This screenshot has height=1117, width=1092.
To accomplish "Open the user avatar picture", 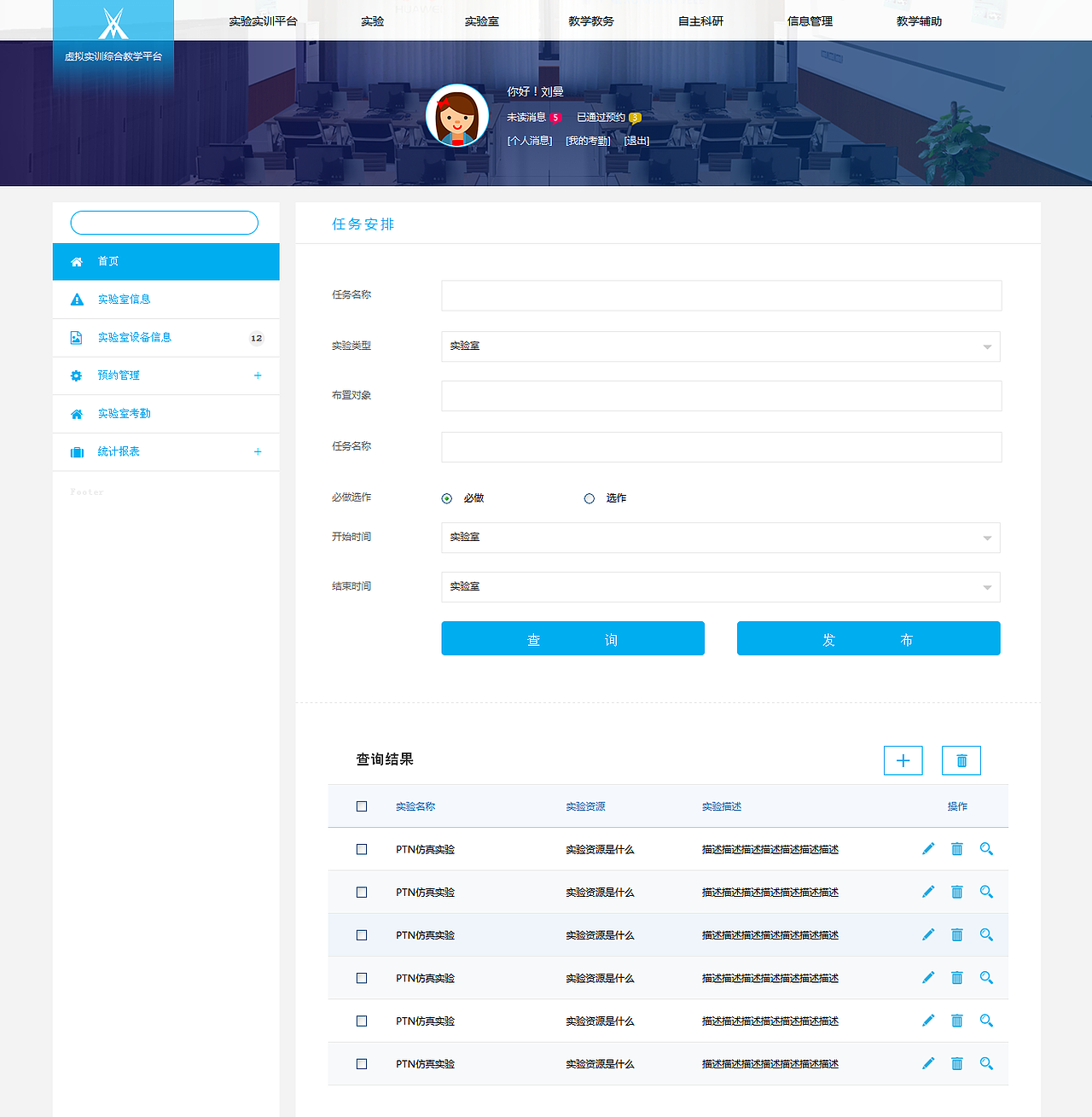I will tap(457, 115).
